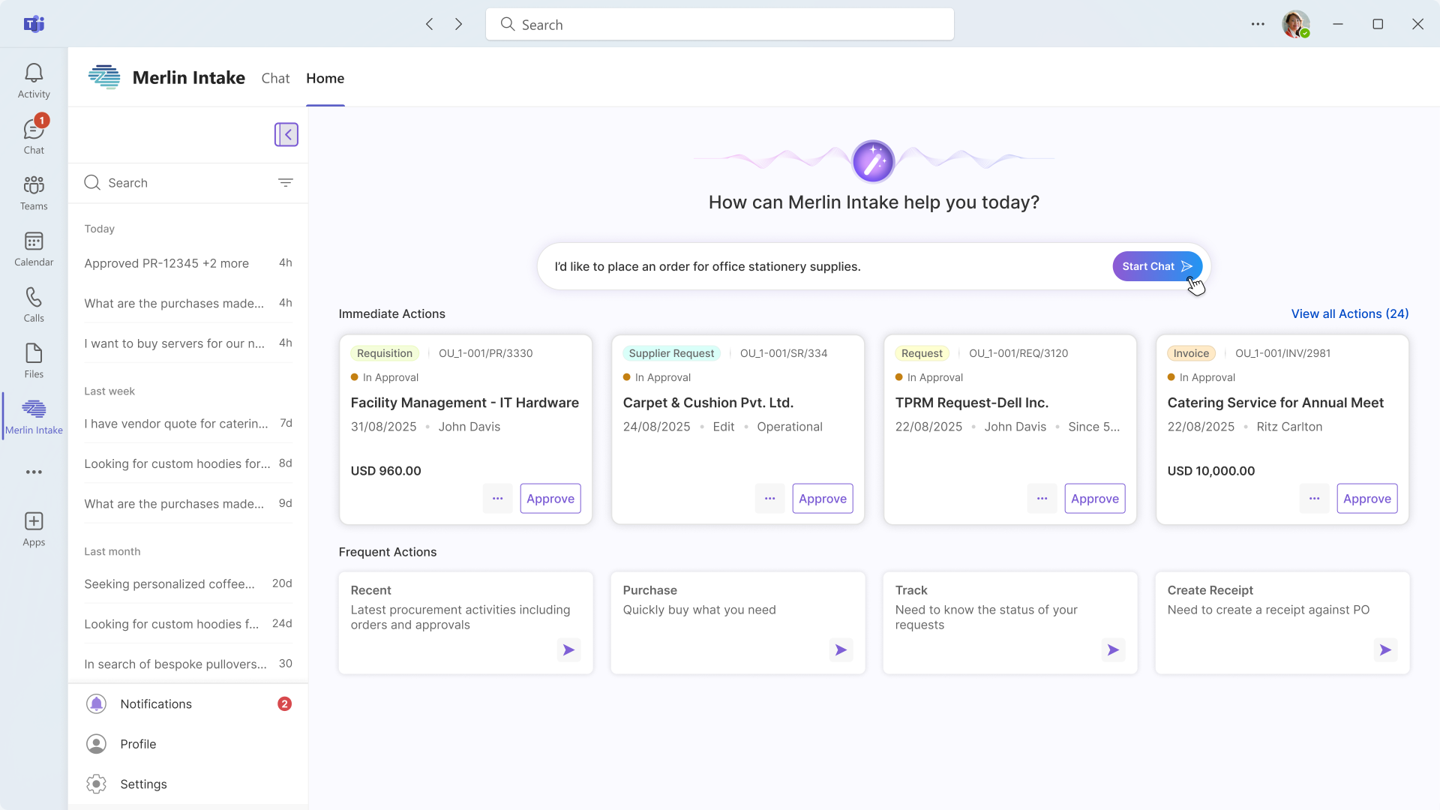Click the filter icon beside chat search
Screen dimensions: 1440x810
coord(285,183)
